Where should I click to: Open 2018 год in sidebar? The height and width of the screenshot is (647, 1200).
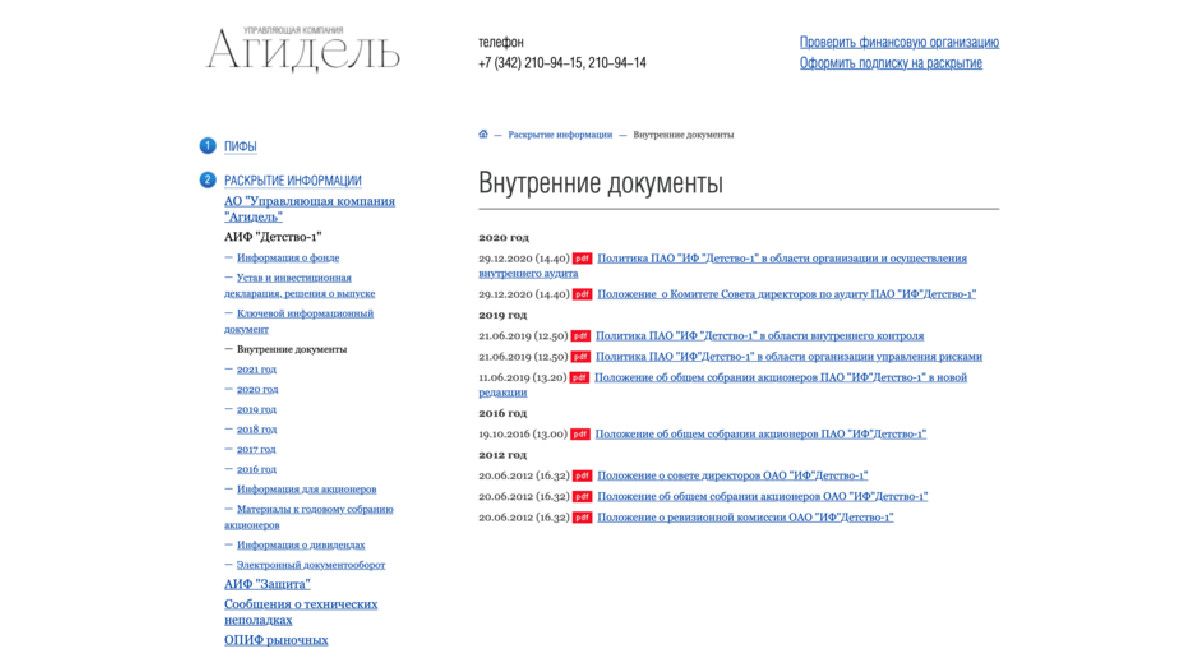tap(256, 430)
